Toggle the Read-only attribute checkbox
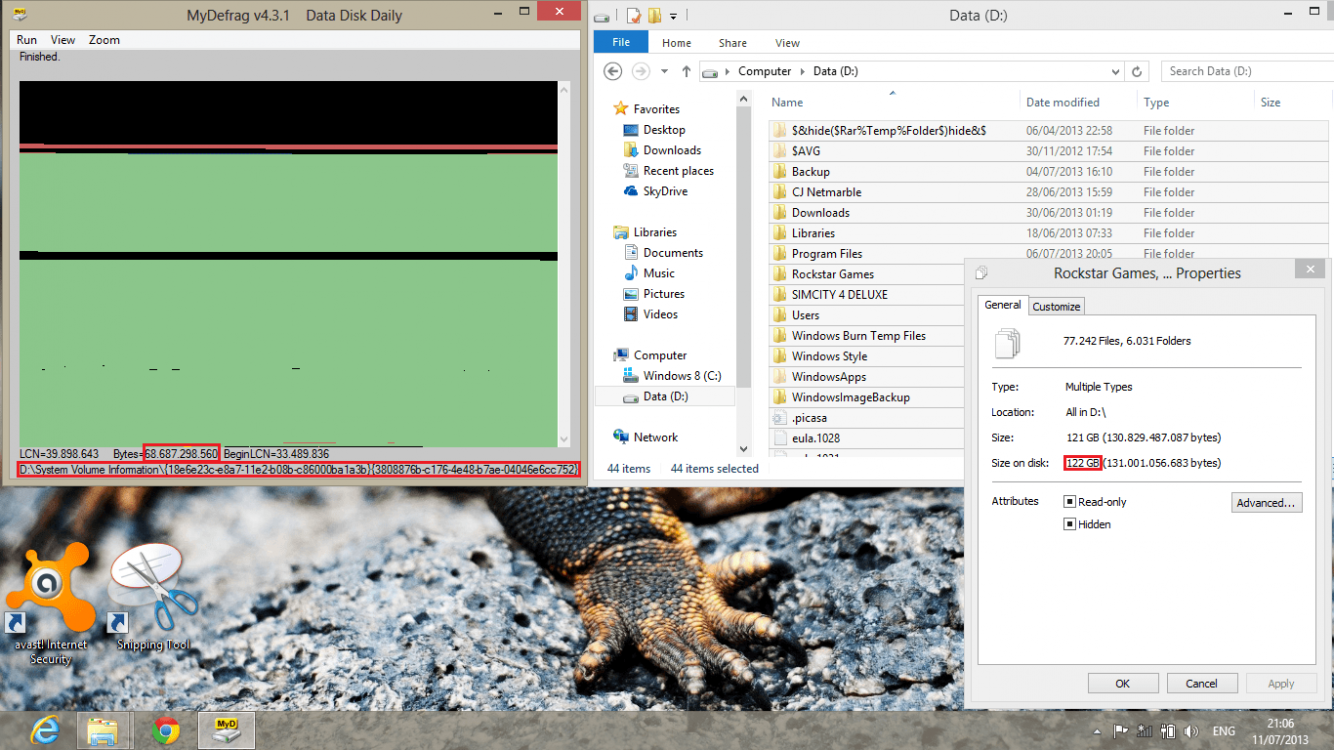1334x750 pixels. [x=1070, y=502]
